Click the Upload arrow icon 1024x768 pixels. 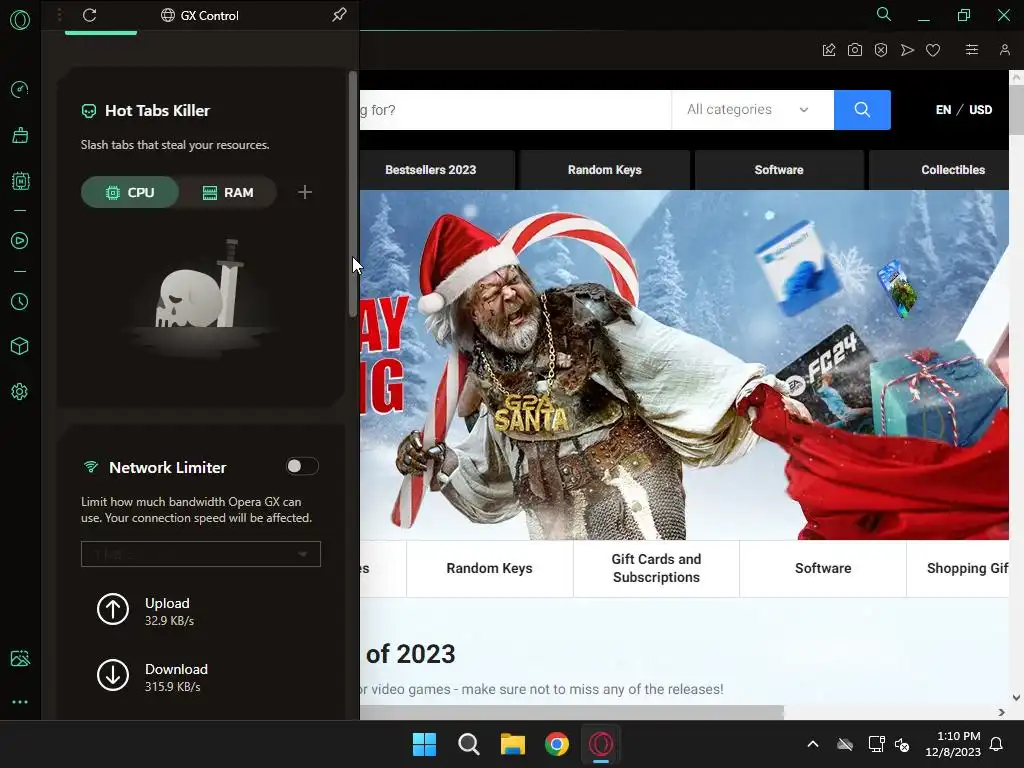pyautogui.click(x=113, y=609)
